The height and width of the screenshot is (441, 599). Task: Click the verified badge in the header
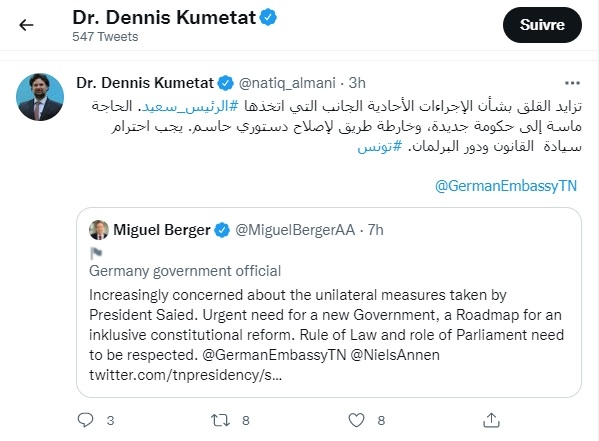[268, 18]
